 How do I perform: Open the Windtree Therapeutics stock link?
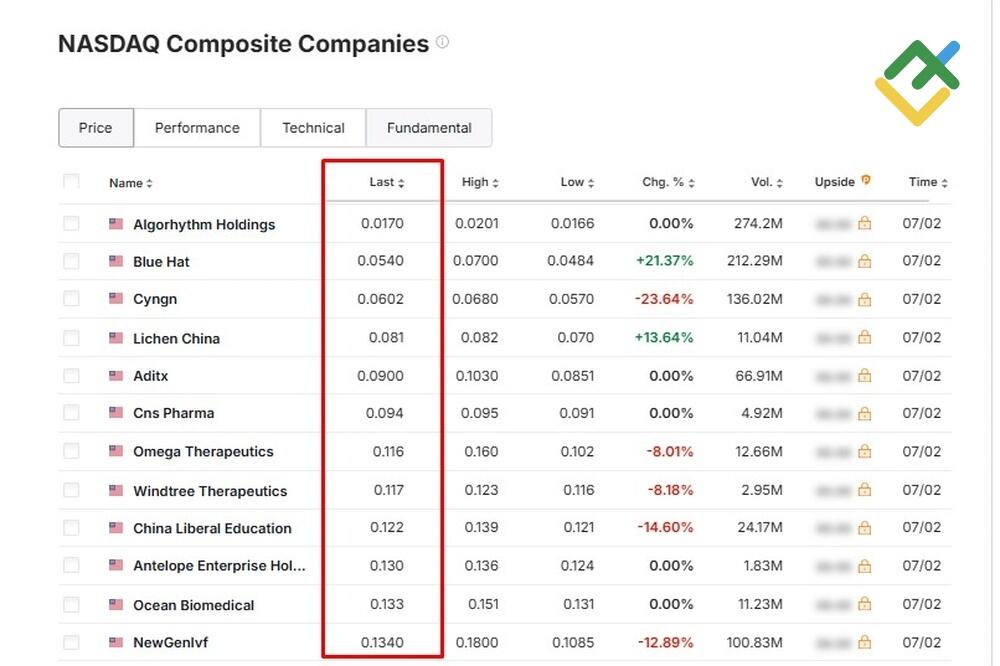[x=210, y=491]
